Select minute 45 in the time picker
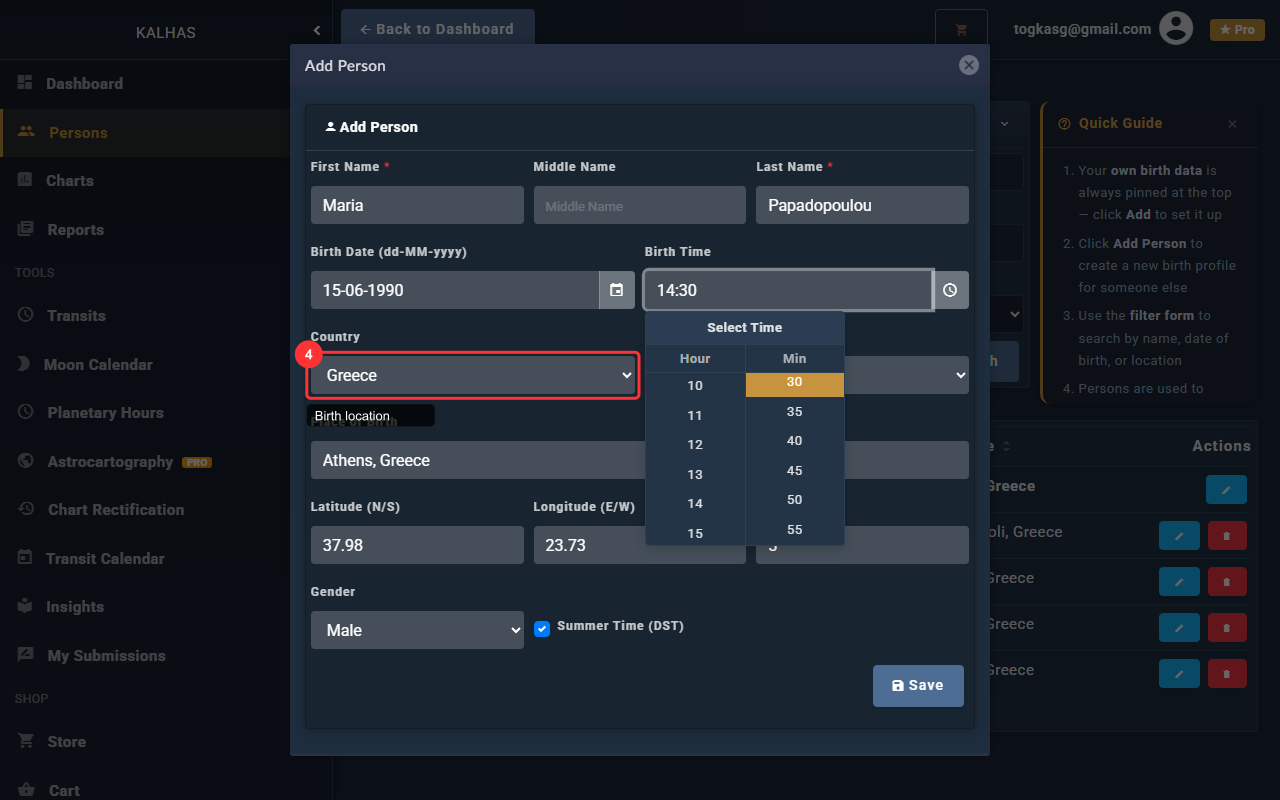The height and width of the screenshot is (800, 1280). 794,470
